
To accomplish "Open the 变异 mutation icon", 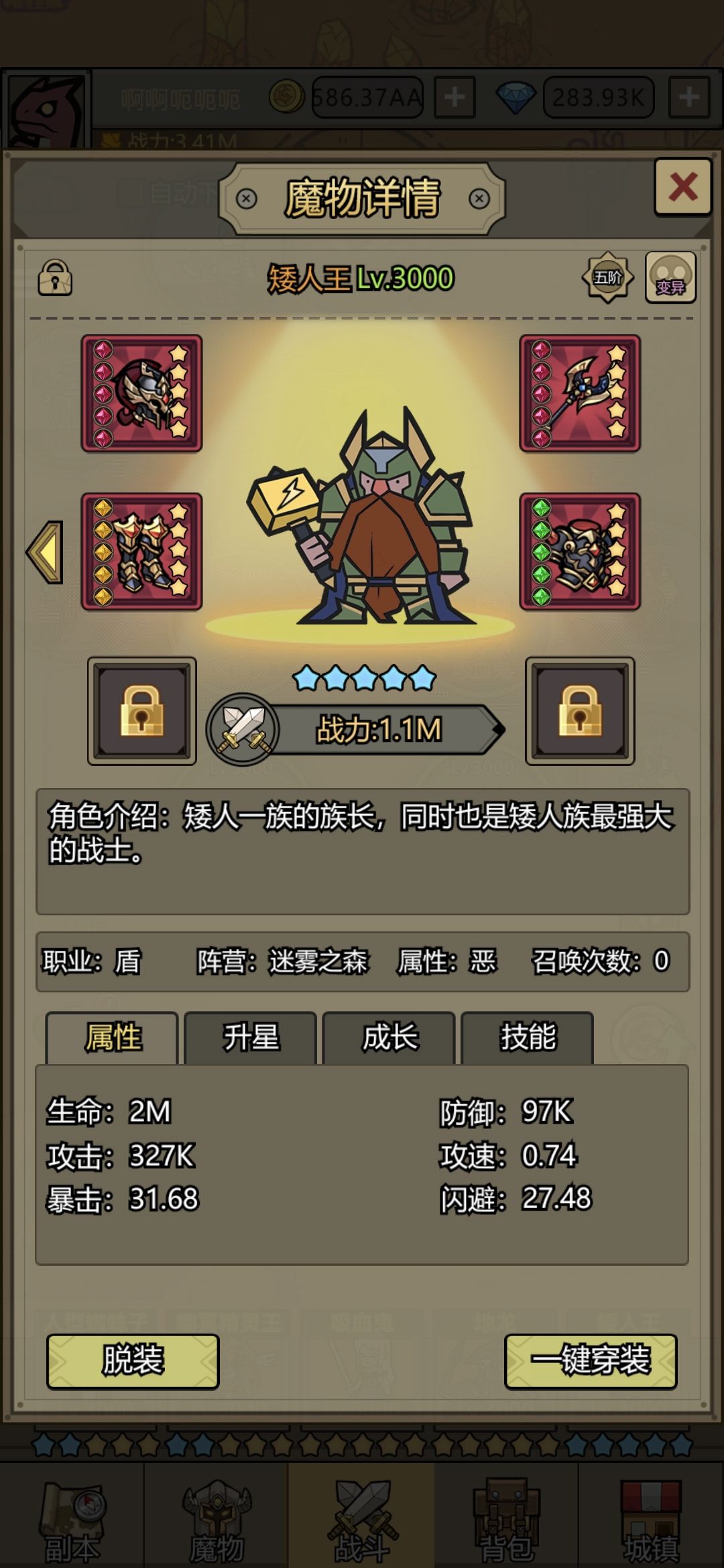I will pyautogui.click(x=670, y=277).
